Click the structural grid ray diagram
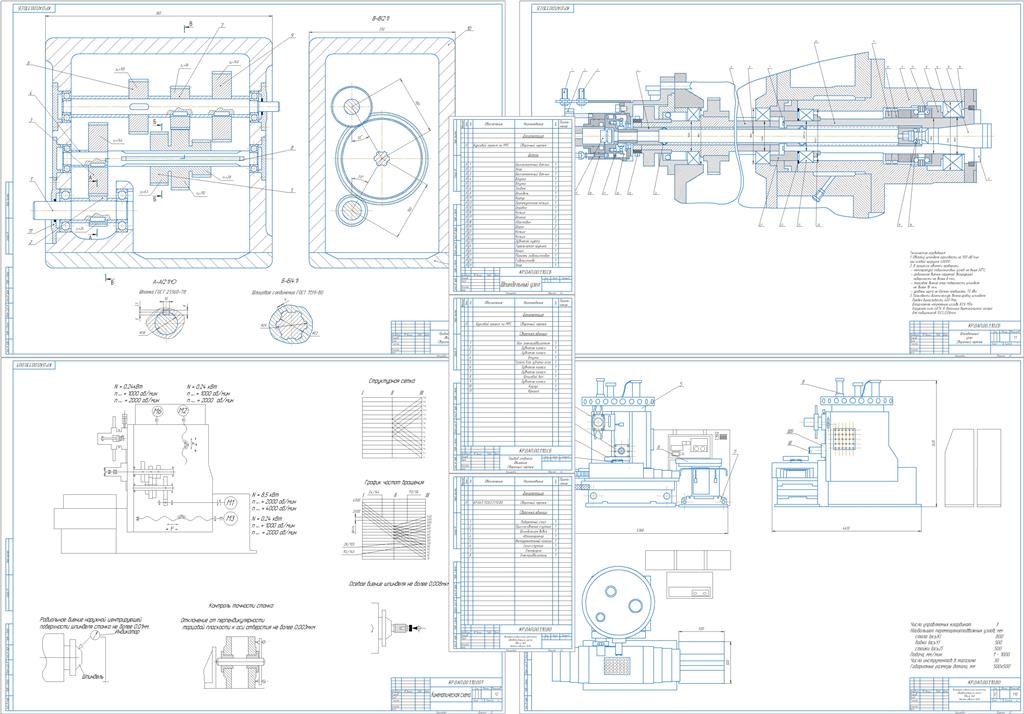Screen dimensions: 1024x714 click(393, 425)
